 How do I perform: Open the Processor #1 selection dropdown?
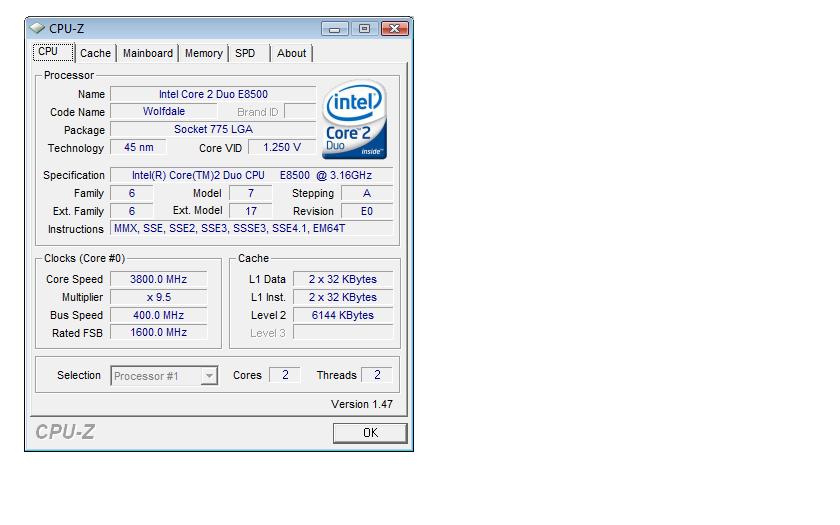click(x=164, y=376)
